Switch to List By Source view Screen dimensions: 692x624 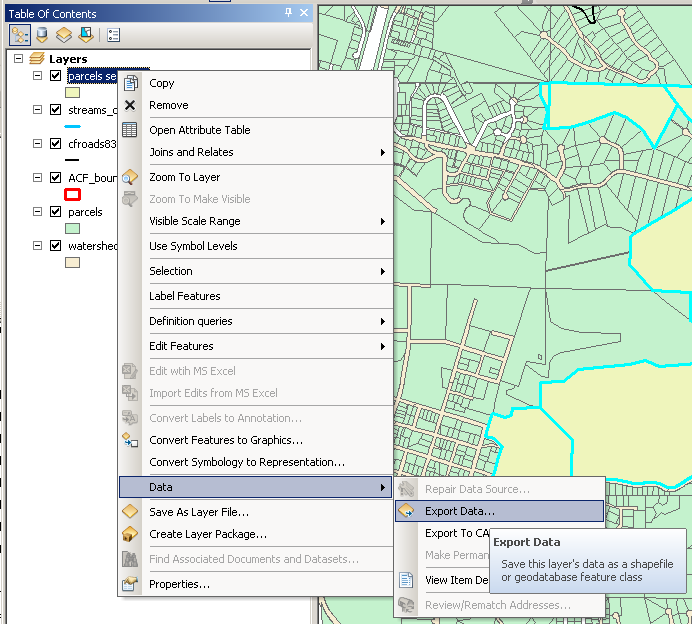pyautogui.click(x=42, y=35)
